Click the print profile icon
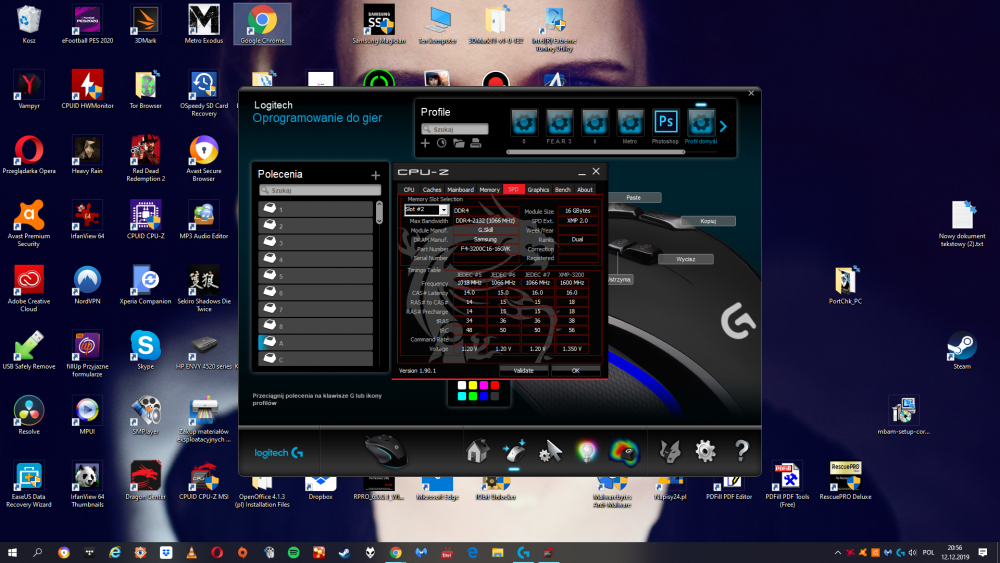The image size is (1000, 563). (x=475, y=143)
